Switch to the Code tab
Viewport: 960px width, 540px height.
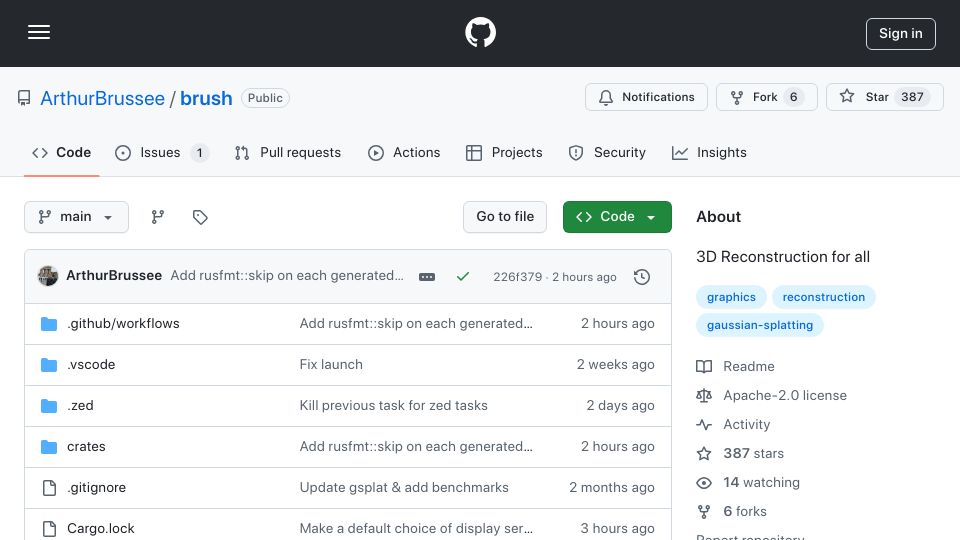tap(61, 152)
